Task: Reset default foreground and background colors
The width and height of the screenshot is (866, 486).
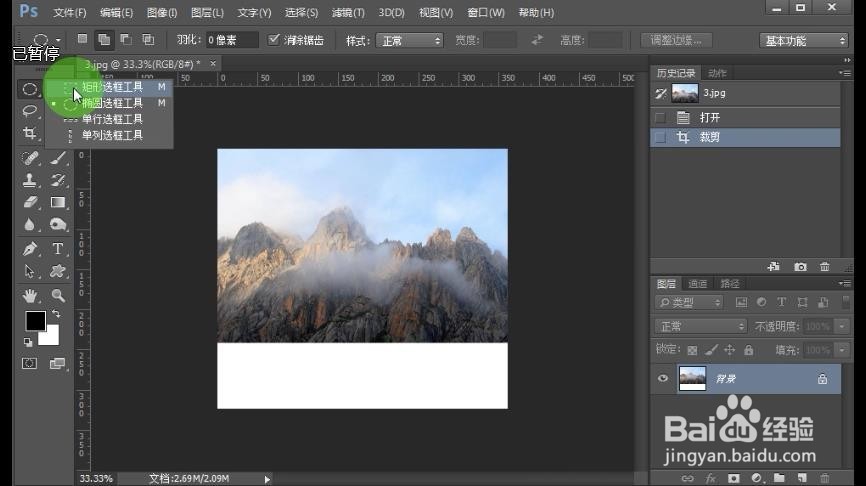Action: 28,342
